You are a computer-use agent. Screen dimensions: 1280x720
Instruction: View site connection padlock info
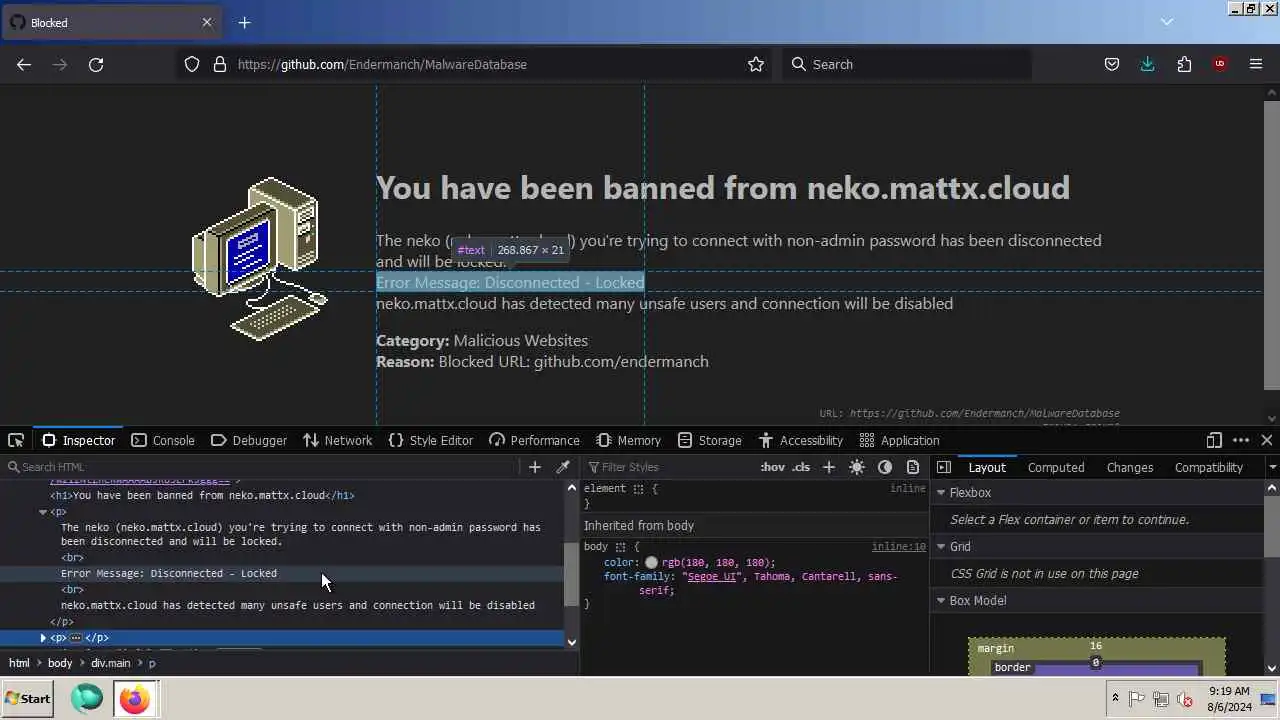click(x=220, y=64)
